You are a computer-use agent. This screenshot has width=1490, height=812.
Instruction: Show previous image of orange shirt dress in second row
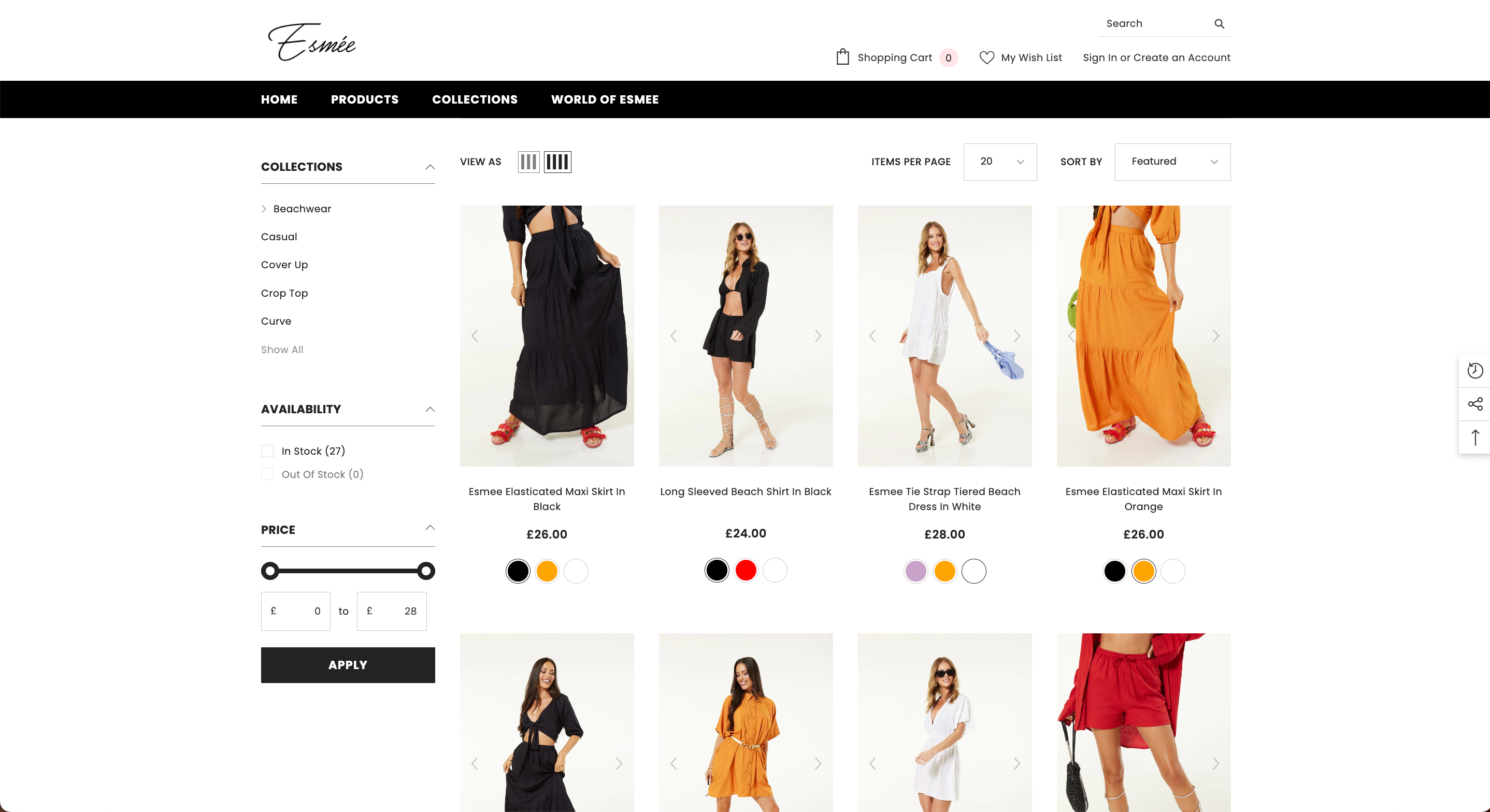(x=674, y=763)
